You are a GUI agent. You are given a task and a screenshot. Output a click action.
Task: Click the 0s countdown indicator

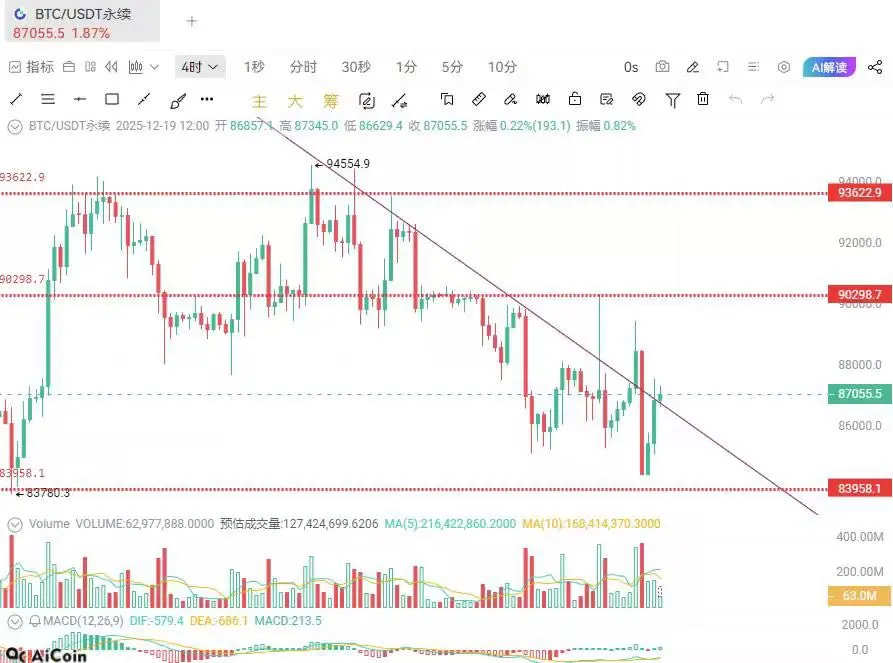(x=631, y=67)
